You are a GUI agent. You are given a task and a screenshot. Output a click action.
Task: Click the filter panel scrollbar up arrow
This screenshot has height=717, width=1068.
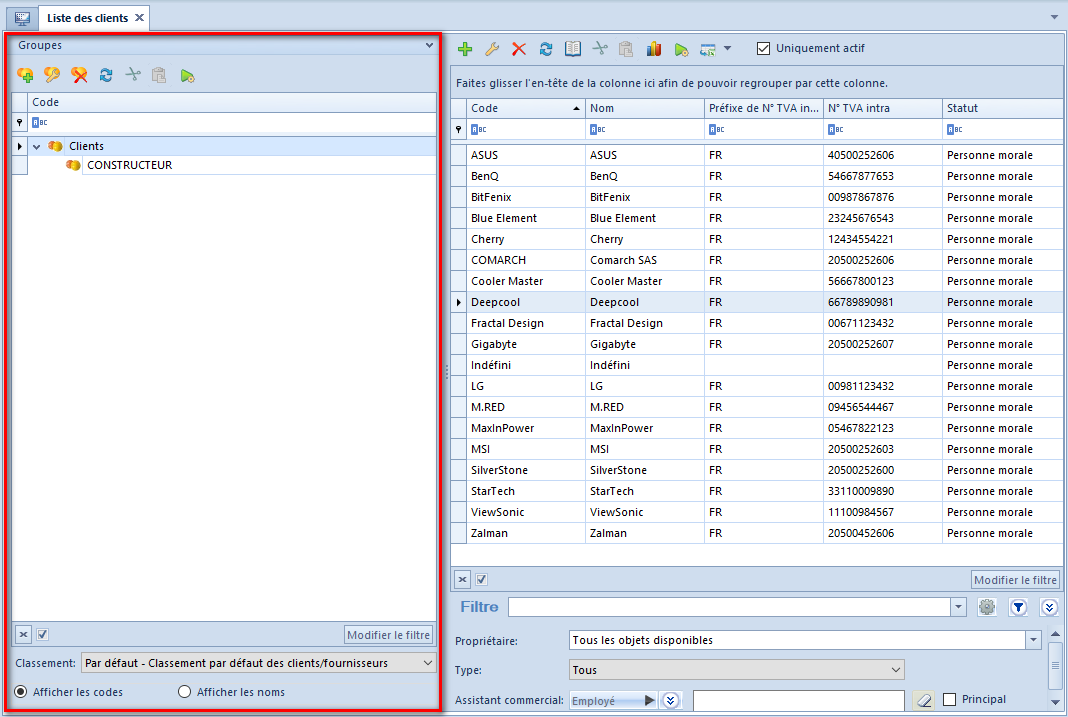(1055, 634)
